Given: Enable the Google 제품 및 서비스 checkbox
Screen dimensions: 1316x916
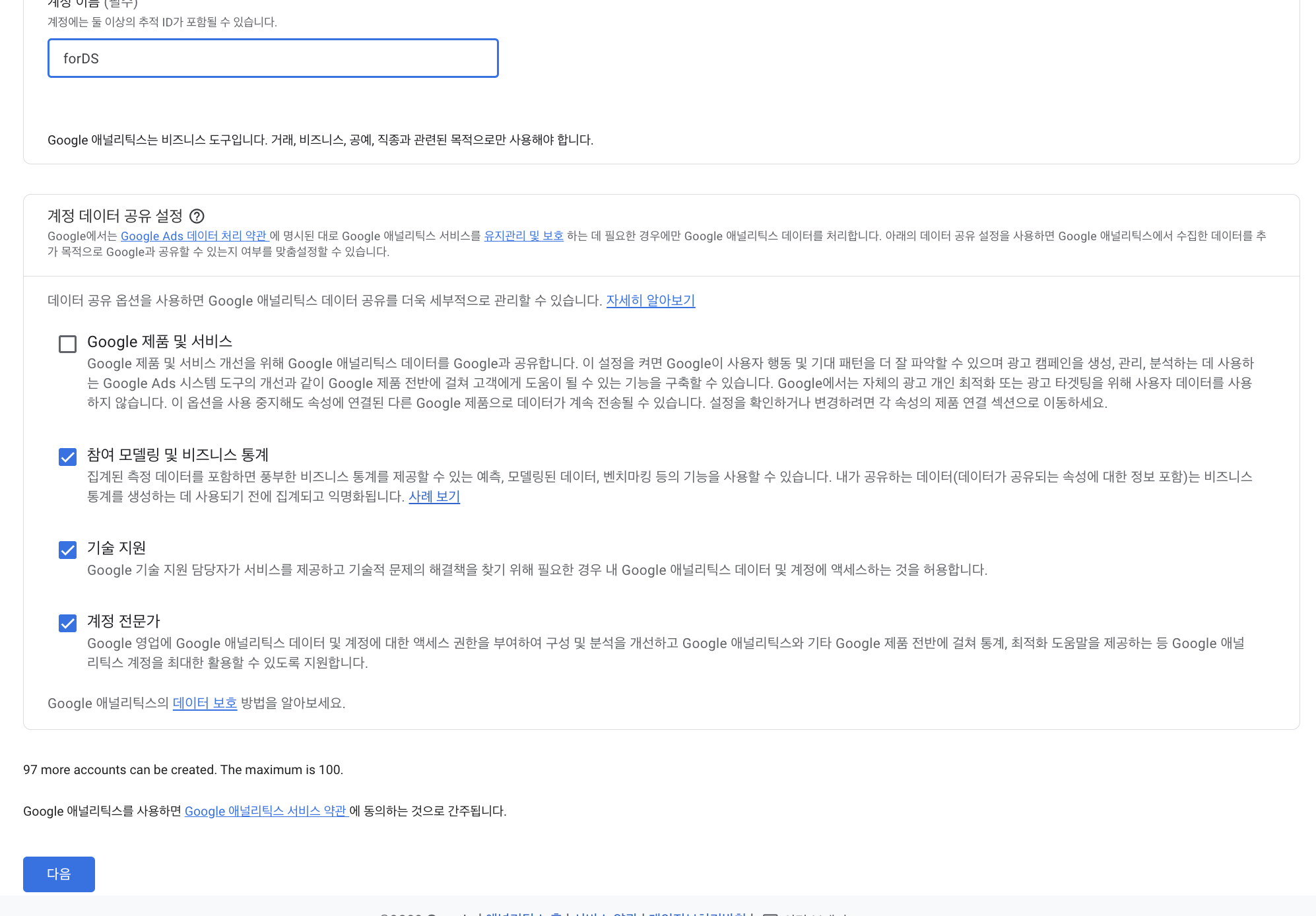Looking at the screenshot, I should point(67,344).
